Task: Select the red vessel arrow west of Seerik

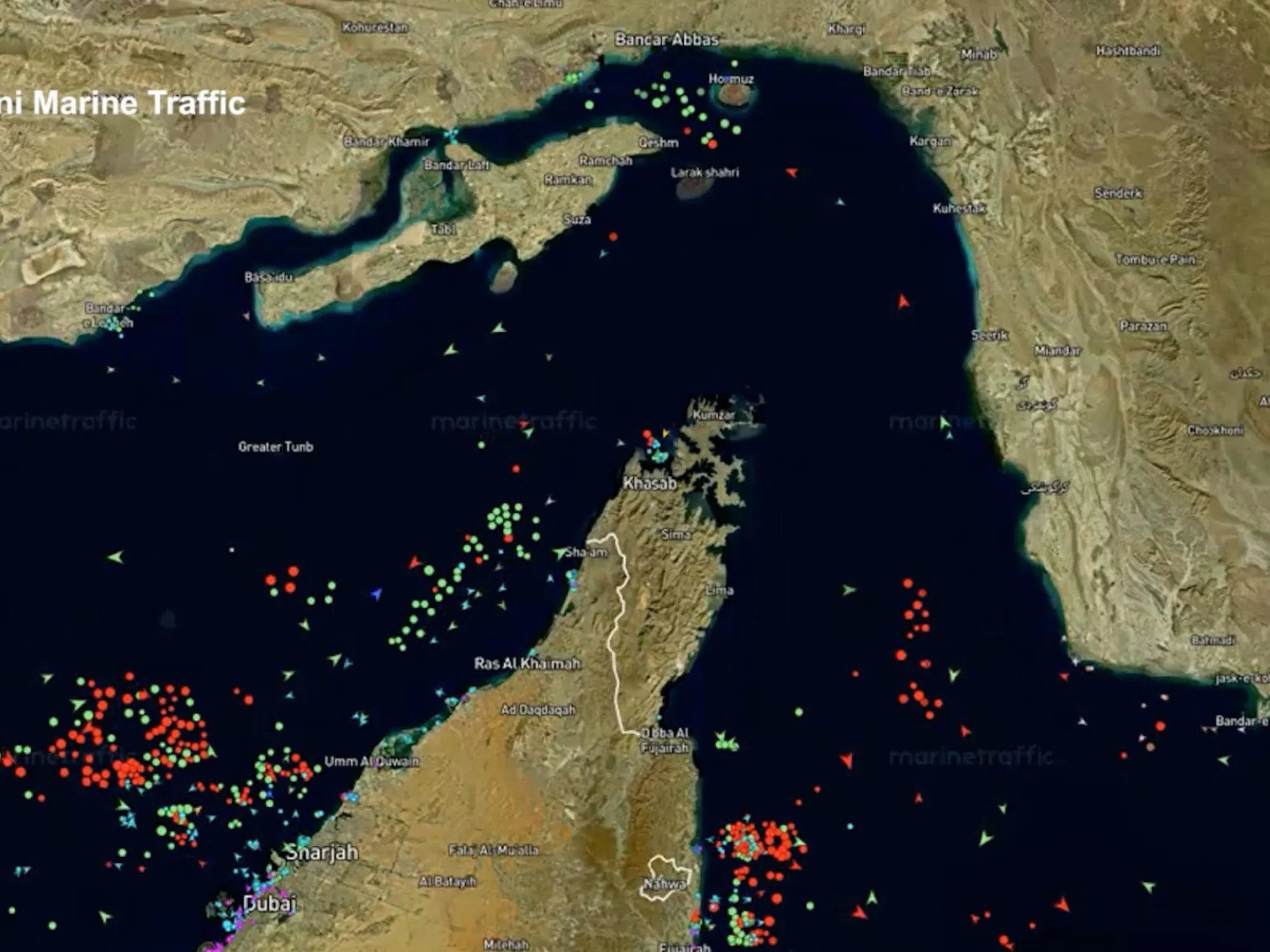Action: point(903,301)
